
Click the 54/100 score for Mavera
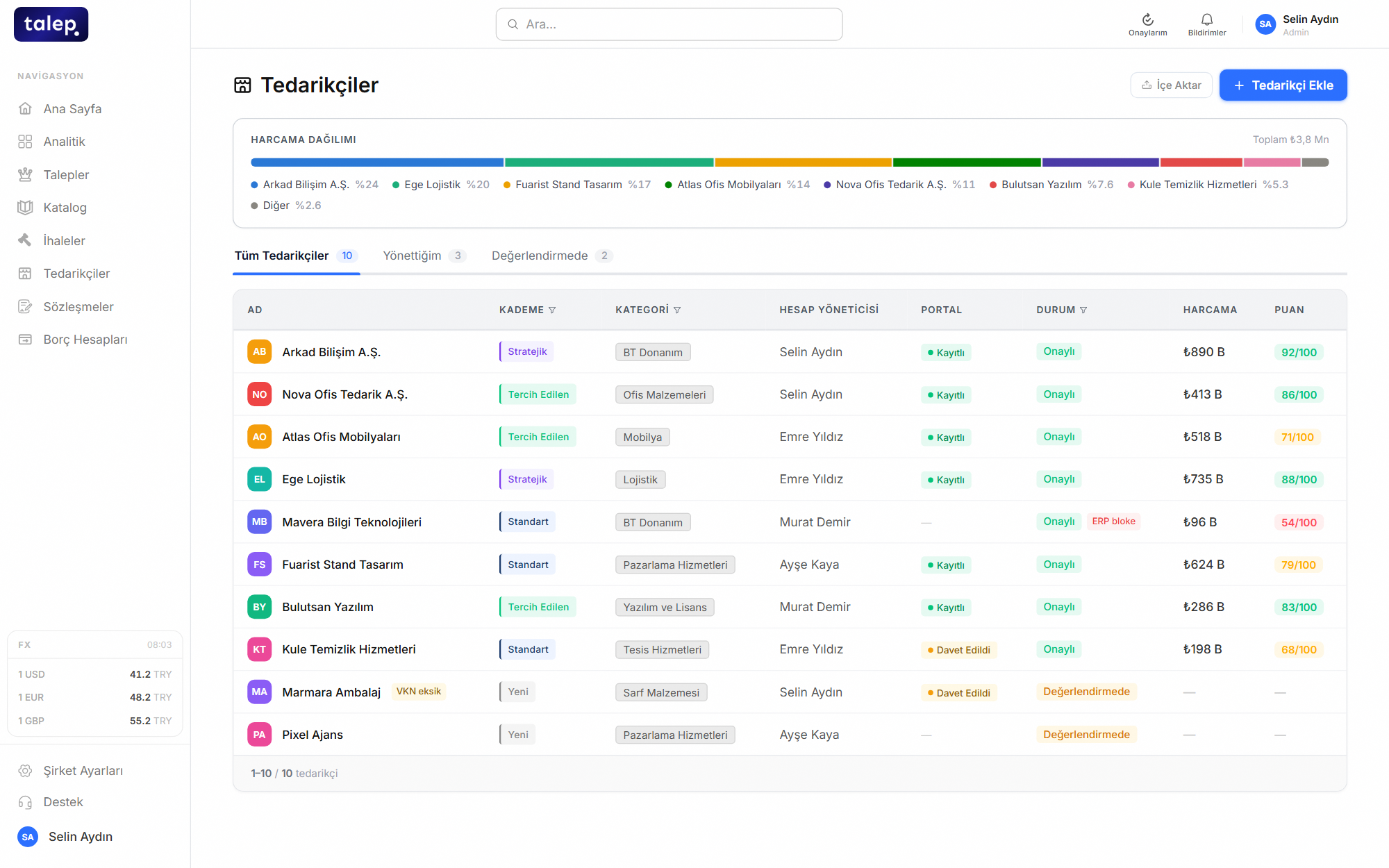point(1299,522)
